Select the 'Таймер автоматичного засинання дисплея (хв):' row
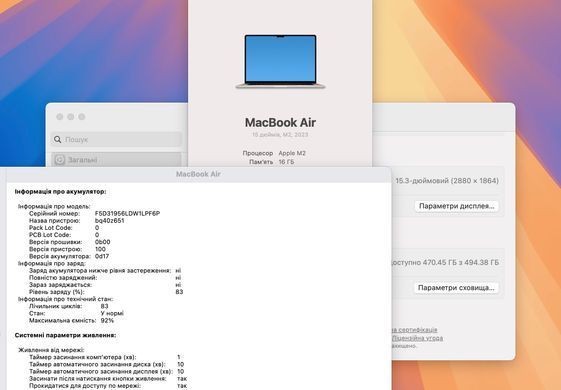Image resolution: width=561 pixels, height=390 pixels. tap(107, 371)
